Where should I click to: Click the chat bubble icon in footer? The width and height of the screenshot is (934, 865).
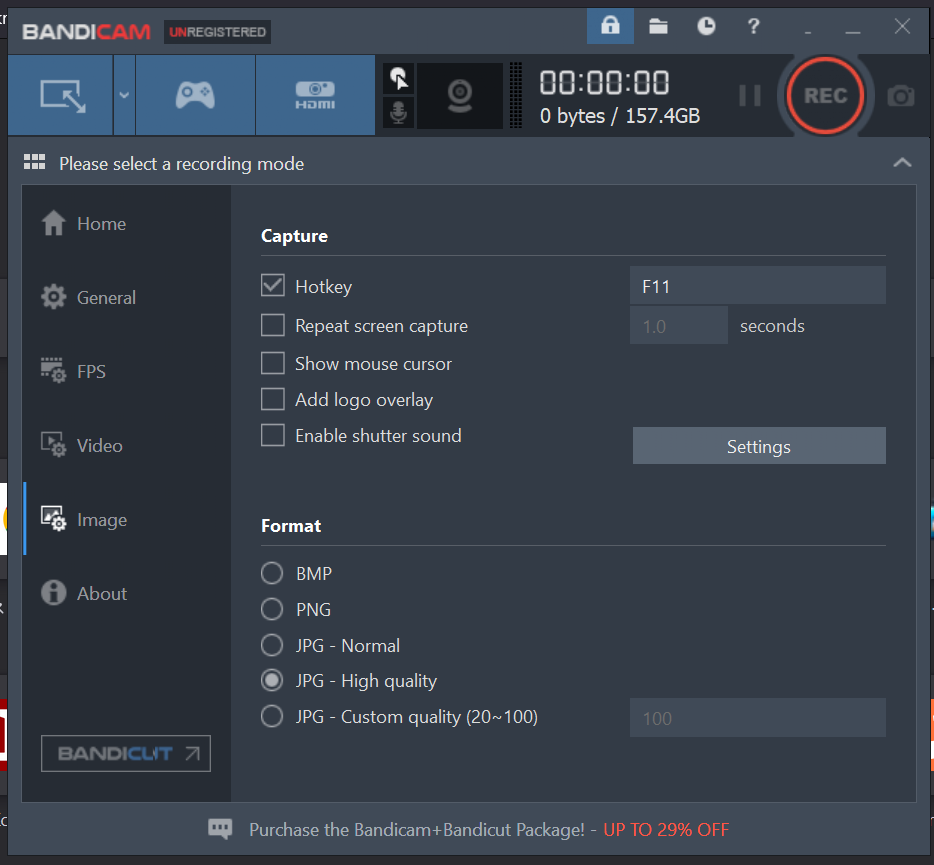click(x=220, y=829)
